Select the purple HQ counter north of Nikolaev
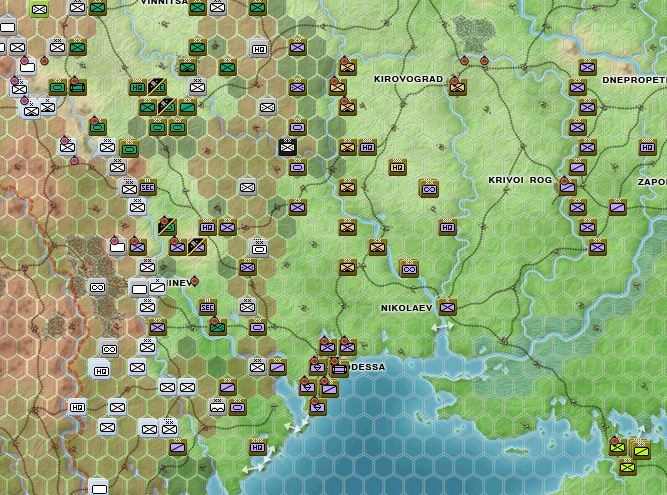Image resolution: width=667 pixels, height=495 pixels. pyautogui.click(x=447, y=228)
